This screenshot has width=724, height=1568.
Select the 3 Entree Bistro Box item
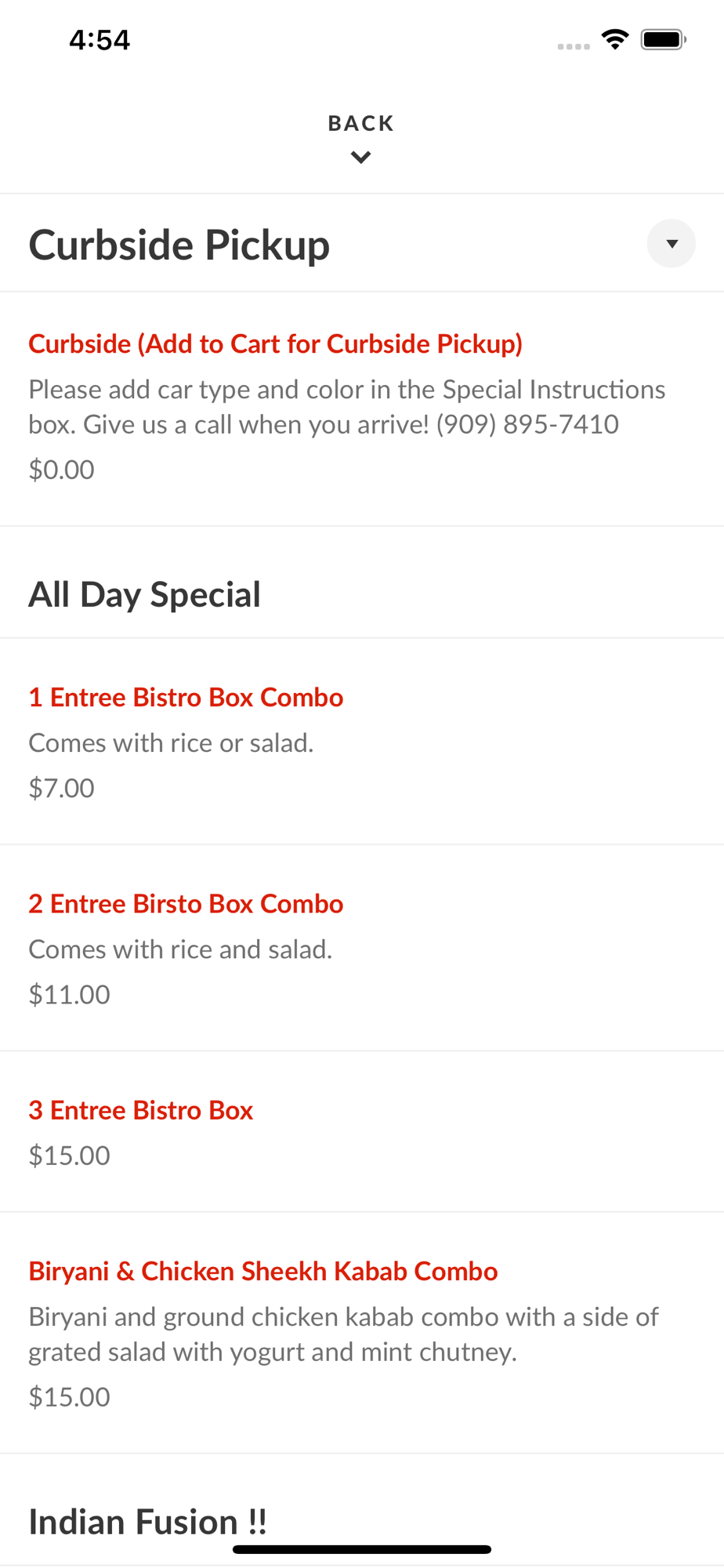coord(141,1110)
